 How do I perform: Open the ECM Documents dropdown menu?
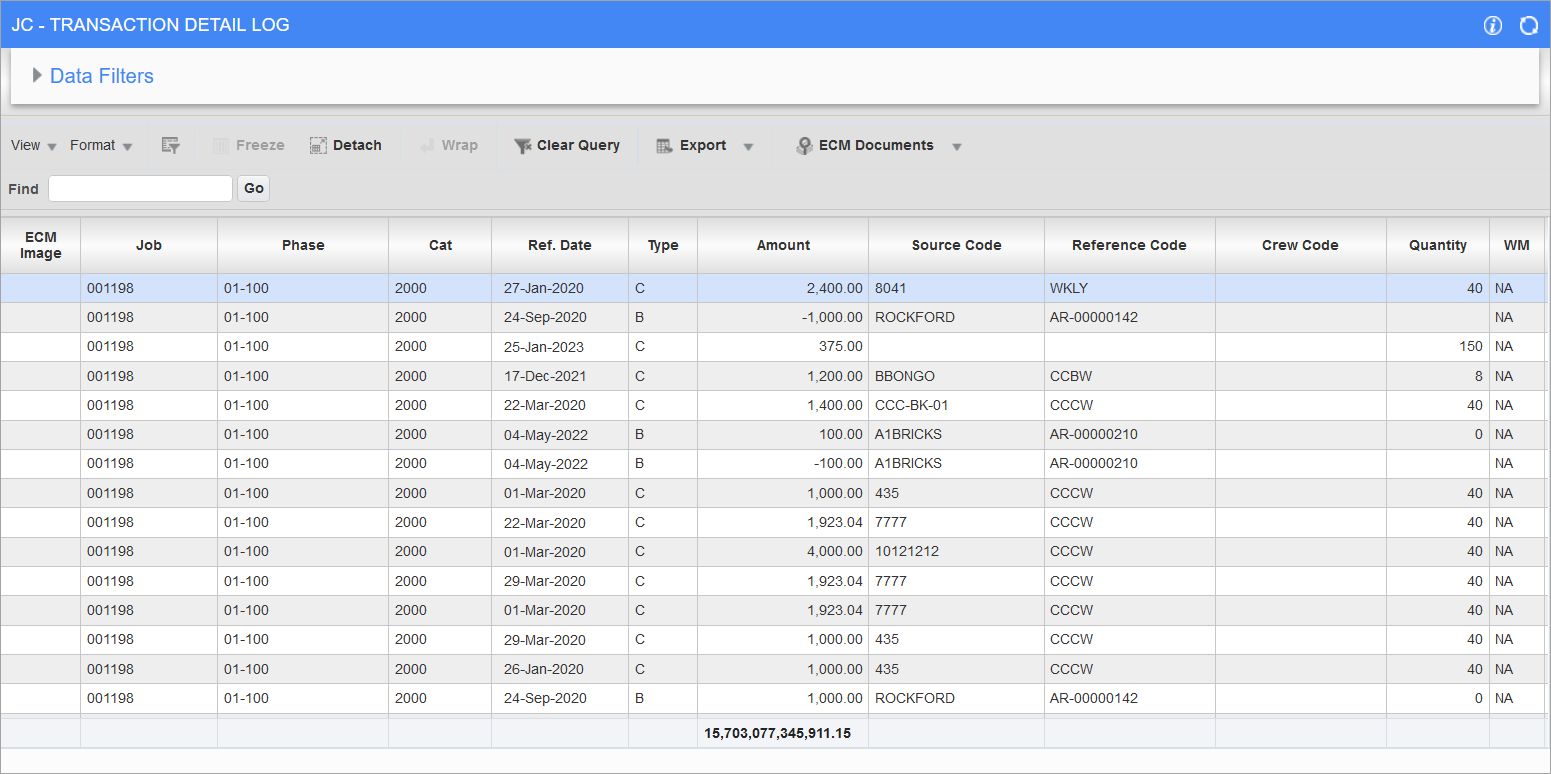pyautogui.click(x=957, y=145)
